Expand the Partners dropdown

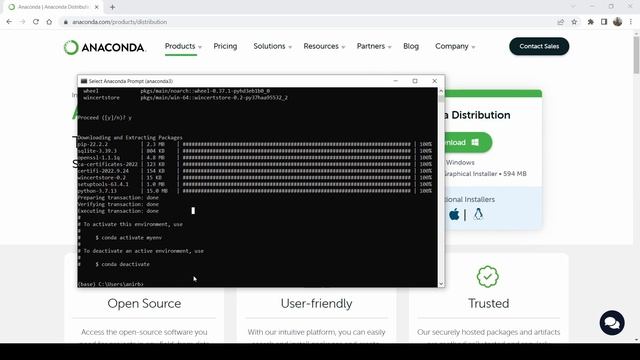coord(374,46)
